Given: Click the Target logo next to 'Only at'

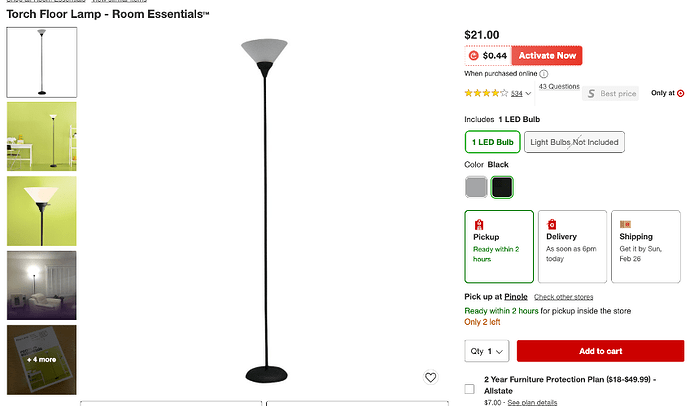Looking at the screenshot, I should [680, 93].
